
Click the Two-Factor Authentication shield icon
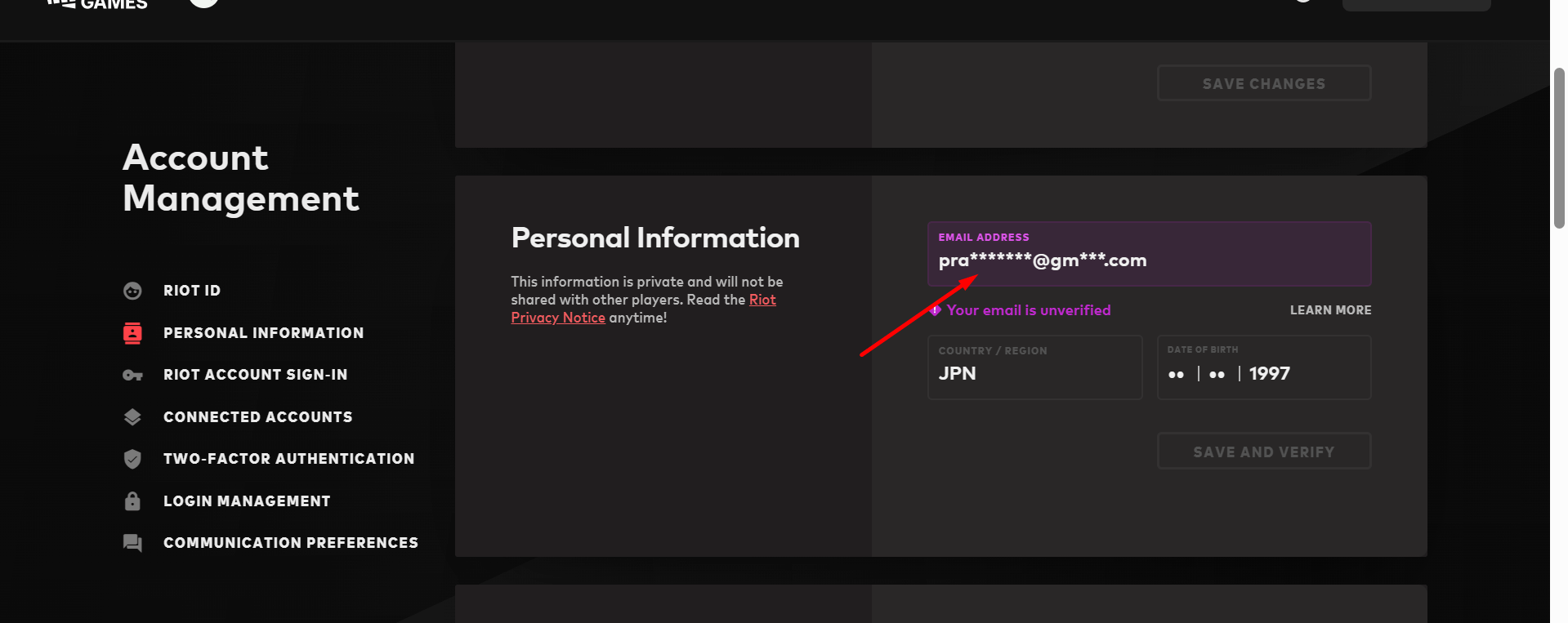(x=132, y=459)
